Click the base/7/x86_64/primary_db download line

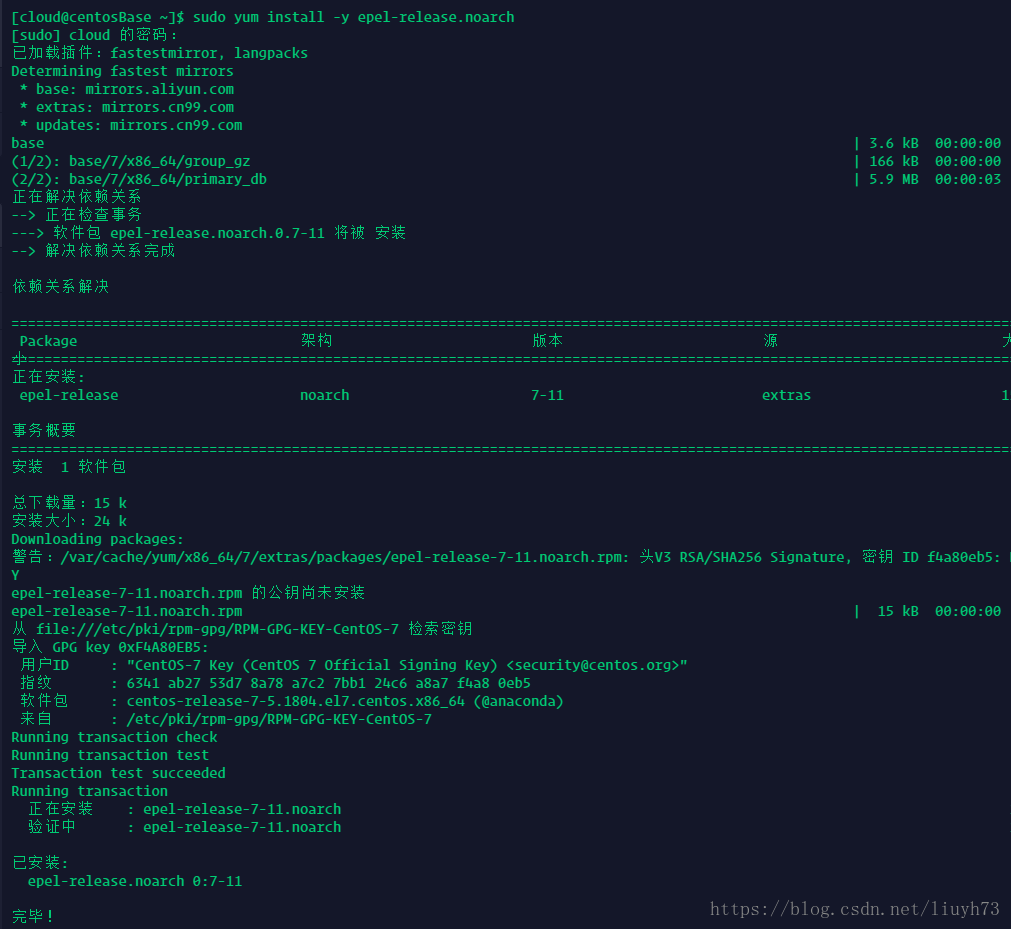click(139, 179)
